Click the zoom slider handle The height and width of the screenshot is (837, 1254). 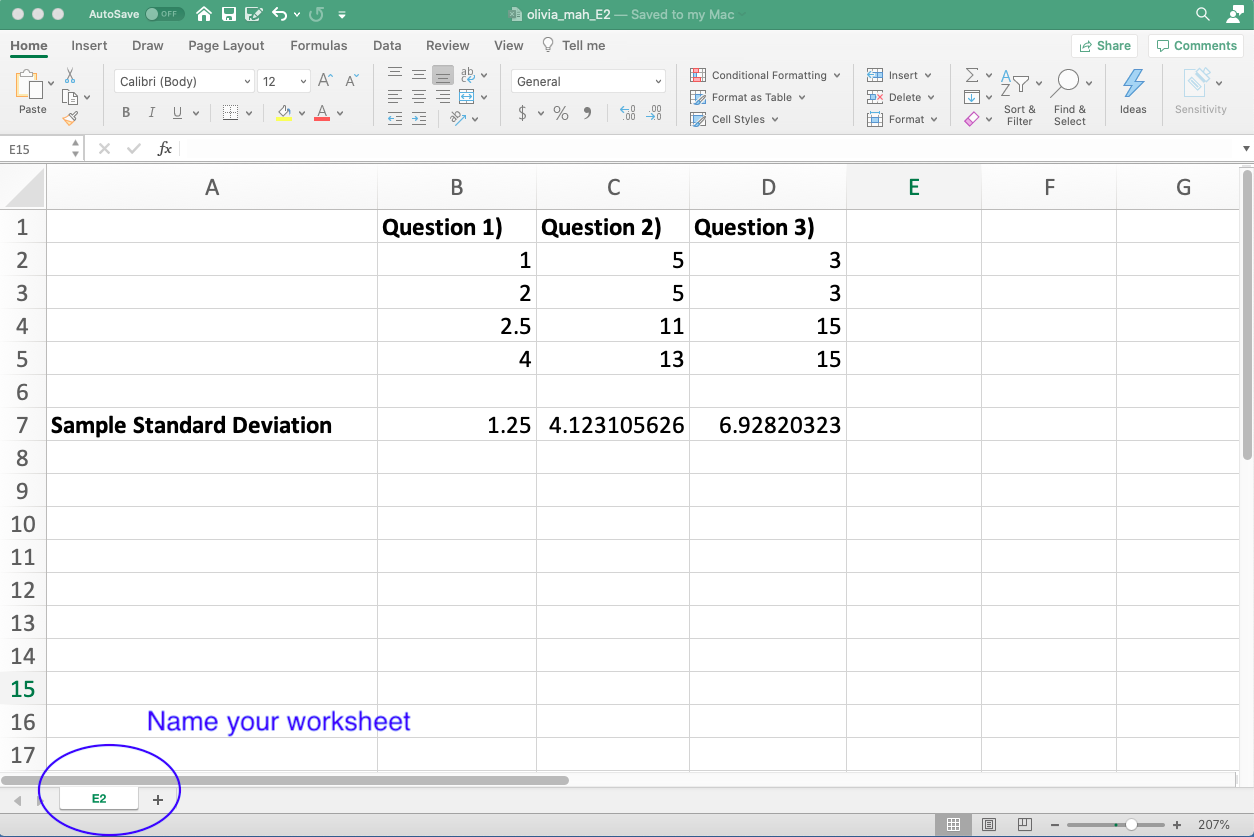(x=1131, y=825)
